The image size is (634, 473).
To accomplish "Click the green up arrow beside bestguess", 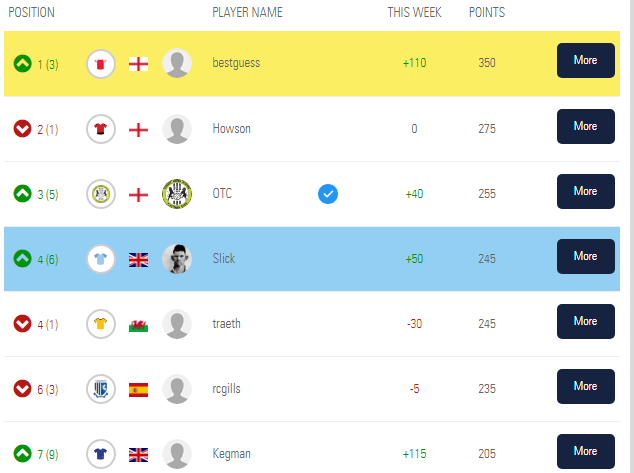I will pos(22,63).
